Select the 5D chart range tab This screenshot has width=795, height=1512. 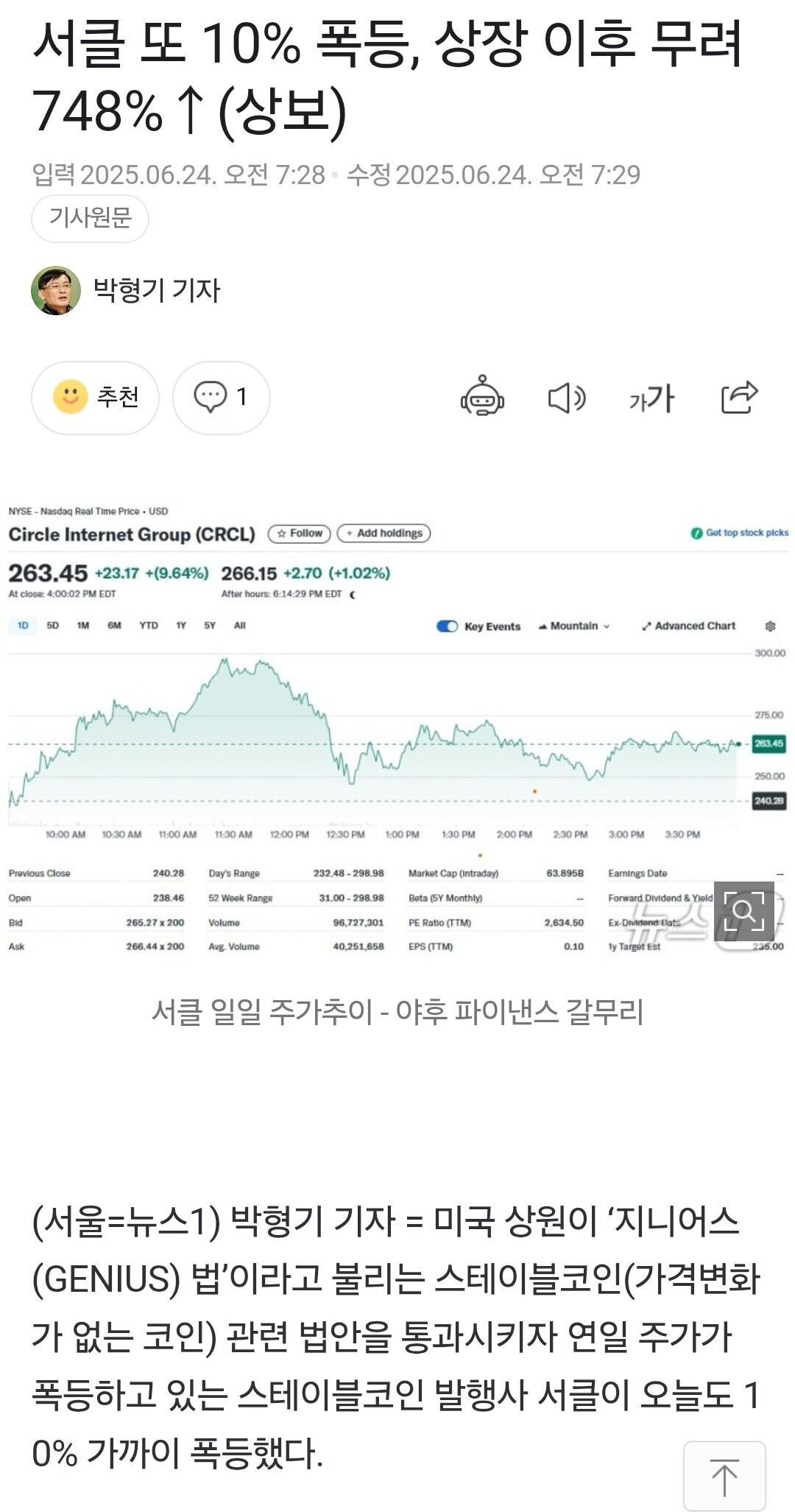pos(53,625)
